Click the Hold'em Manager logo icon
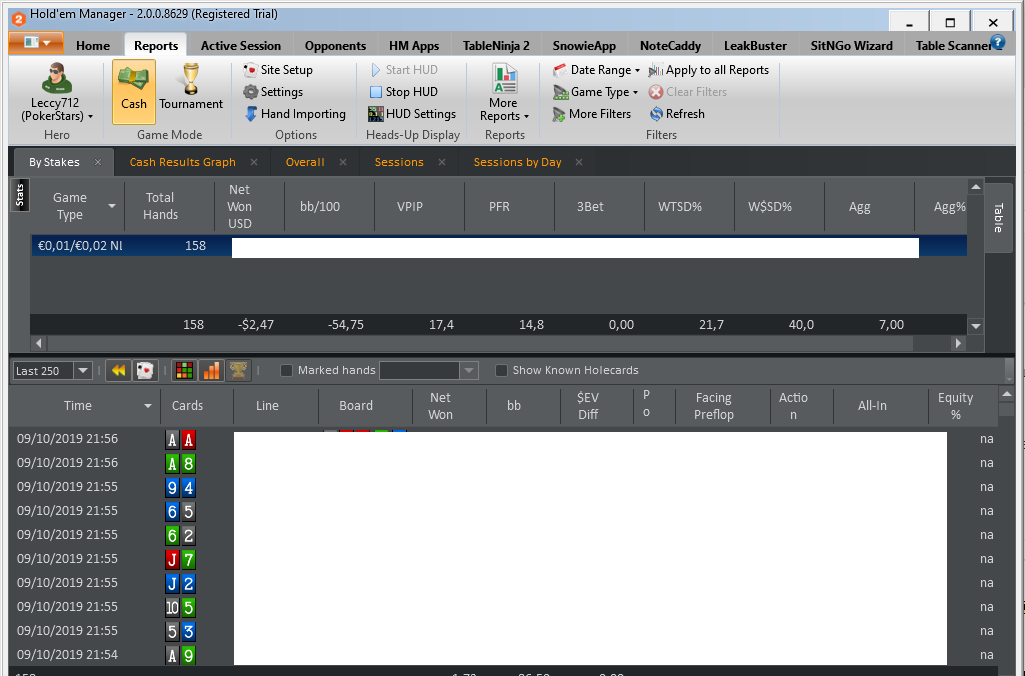 18,19
